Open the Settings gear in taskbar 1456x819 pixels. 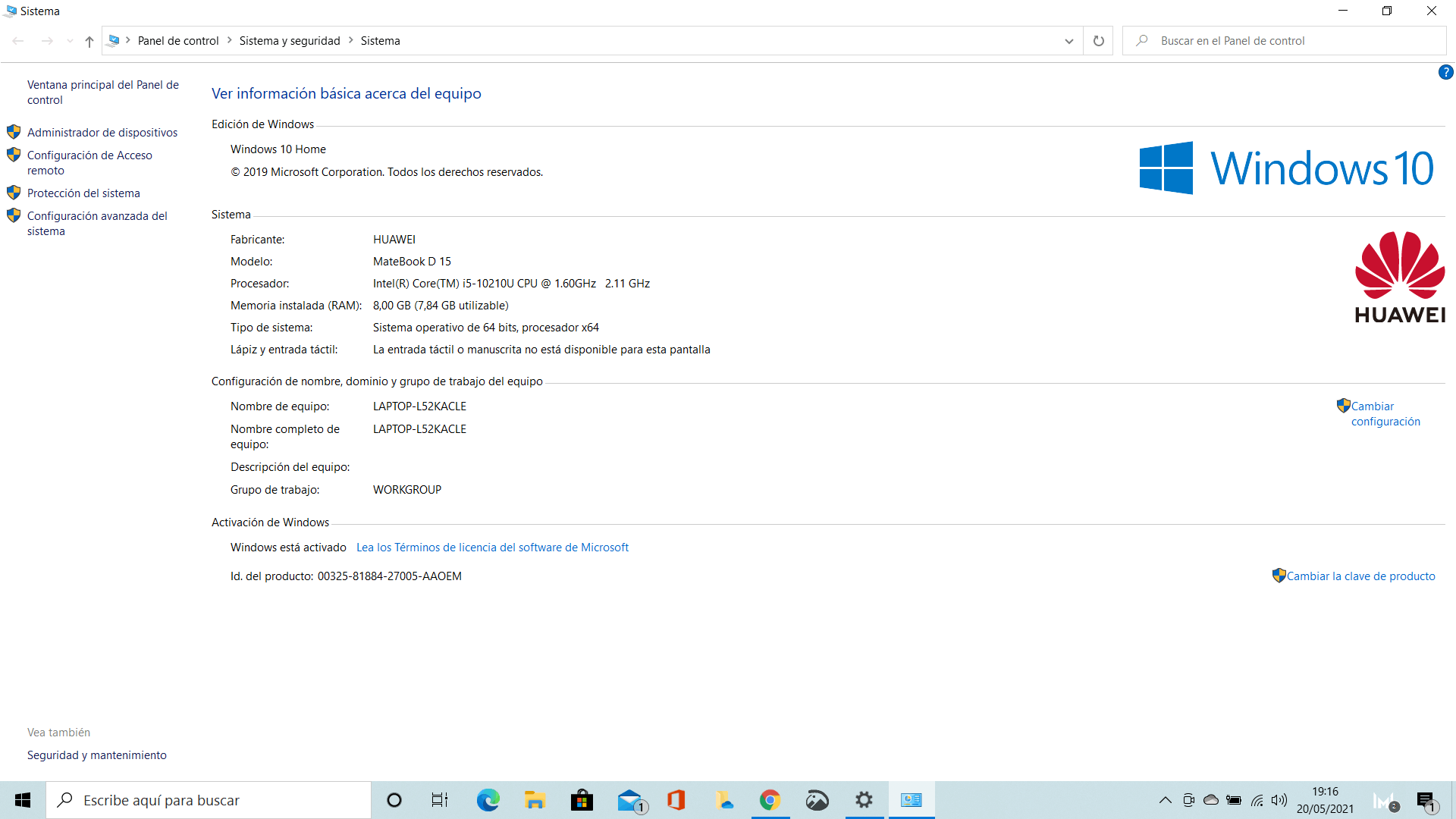tap(864, 800)
